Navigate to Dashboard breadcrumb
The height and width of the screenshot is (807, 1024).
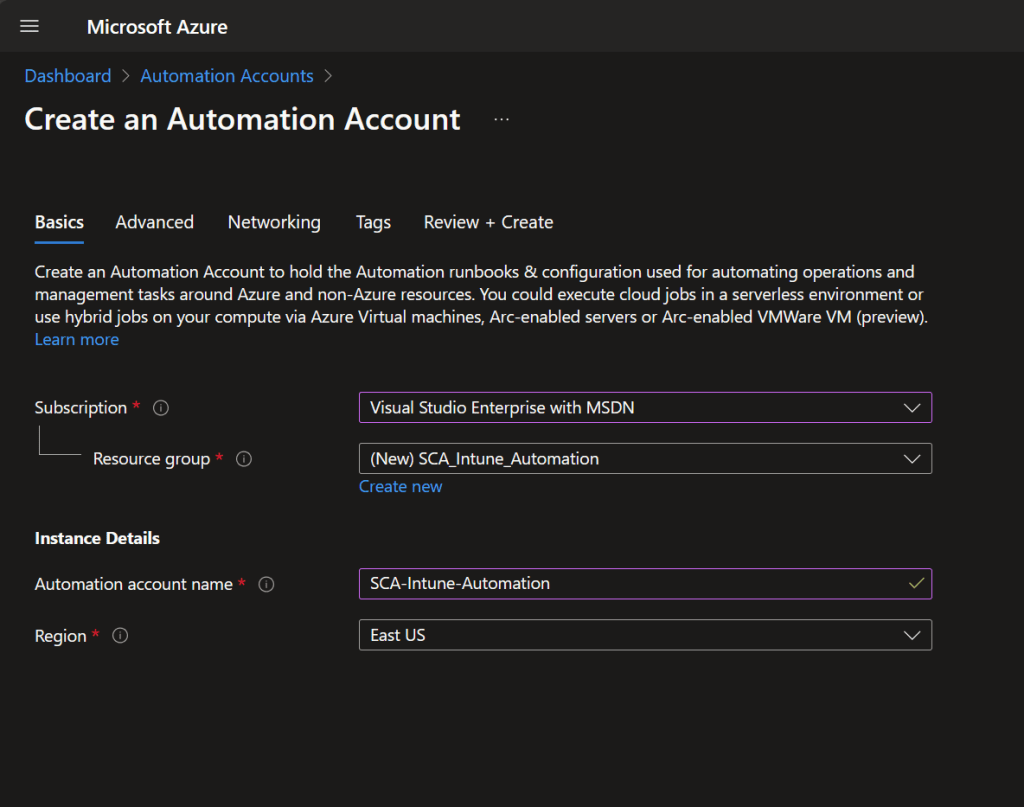(68, 76)
